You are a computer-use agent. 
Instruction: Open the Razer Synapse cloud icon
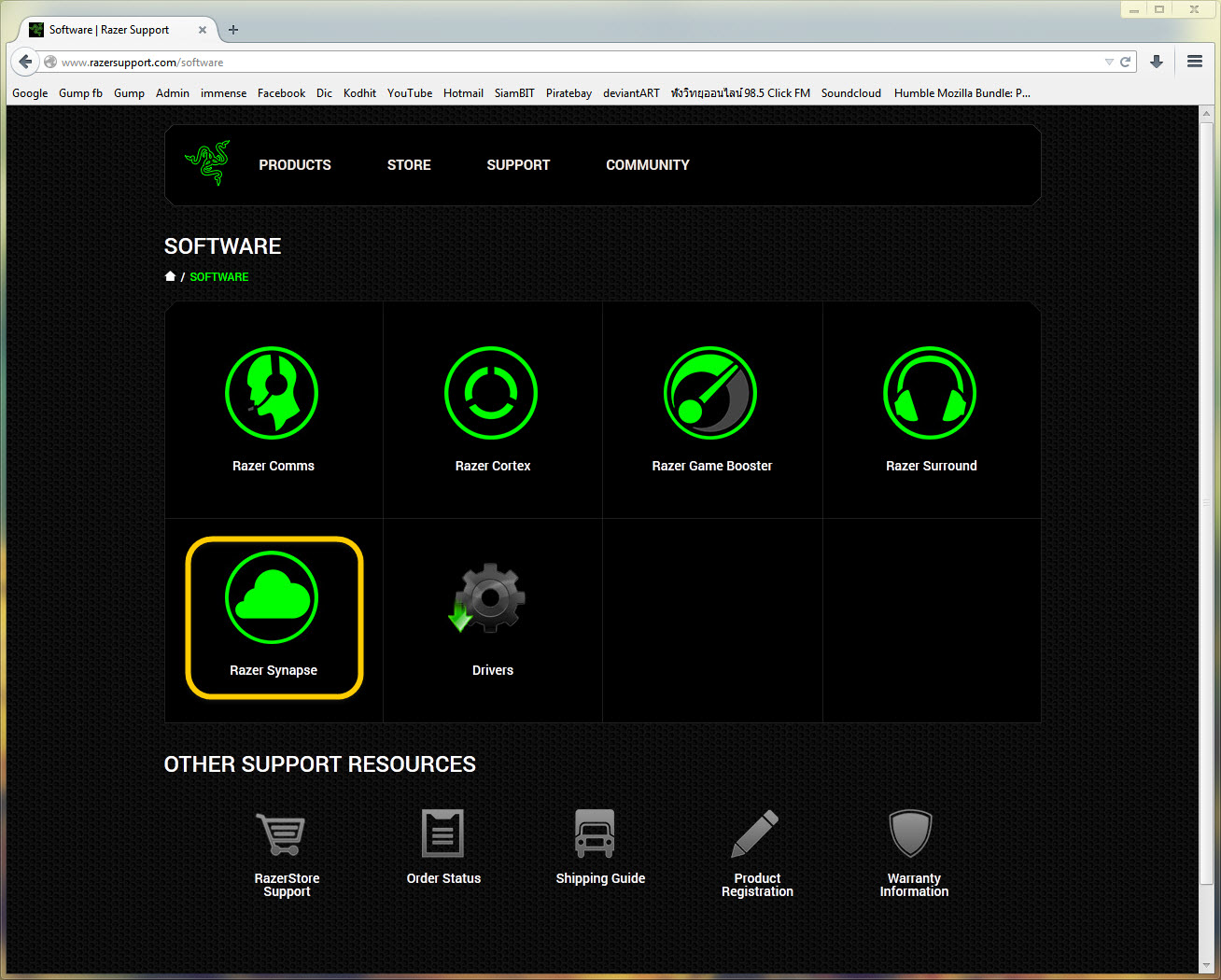point(272,597)
